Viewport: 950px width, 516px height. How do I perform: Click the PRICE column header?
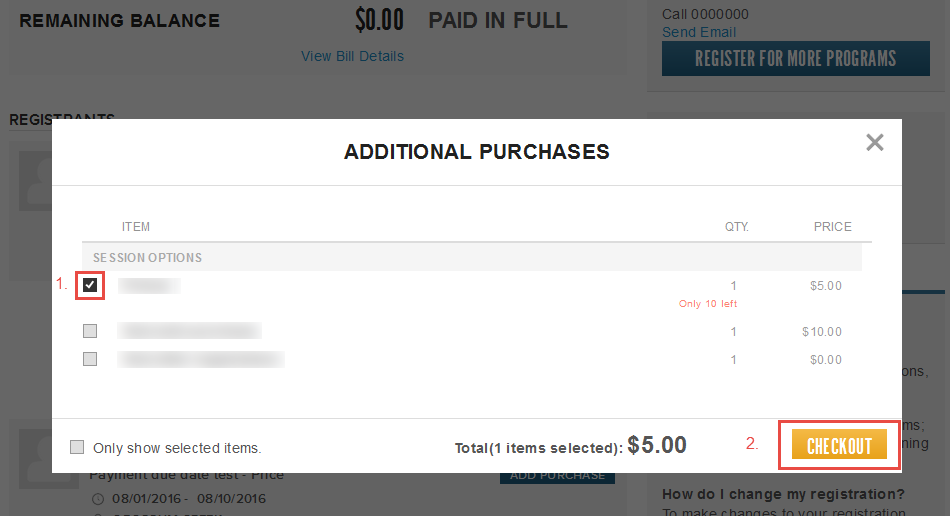tap(832, 227)
